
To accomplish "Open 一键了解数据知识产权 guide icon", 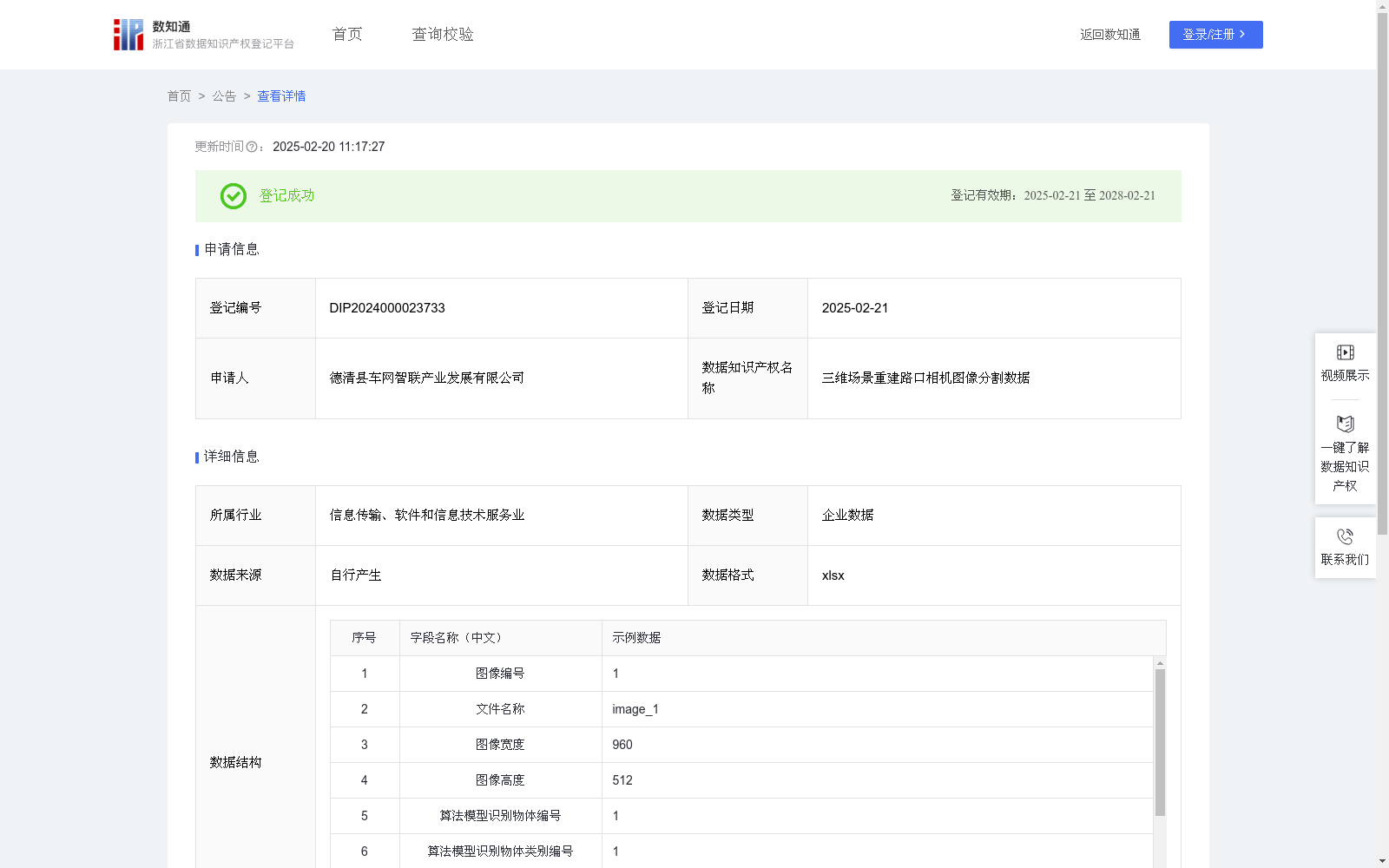I will point(1345,424).
